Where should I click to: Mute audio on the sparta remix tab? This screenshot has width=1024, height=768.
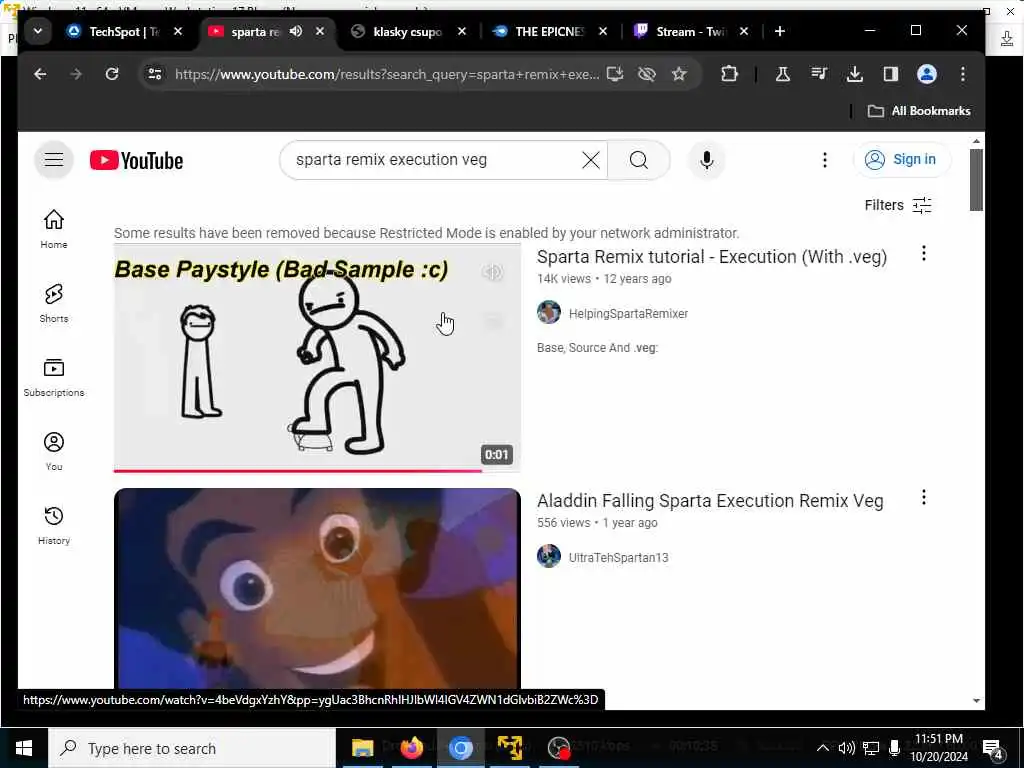tap(296, 31)
